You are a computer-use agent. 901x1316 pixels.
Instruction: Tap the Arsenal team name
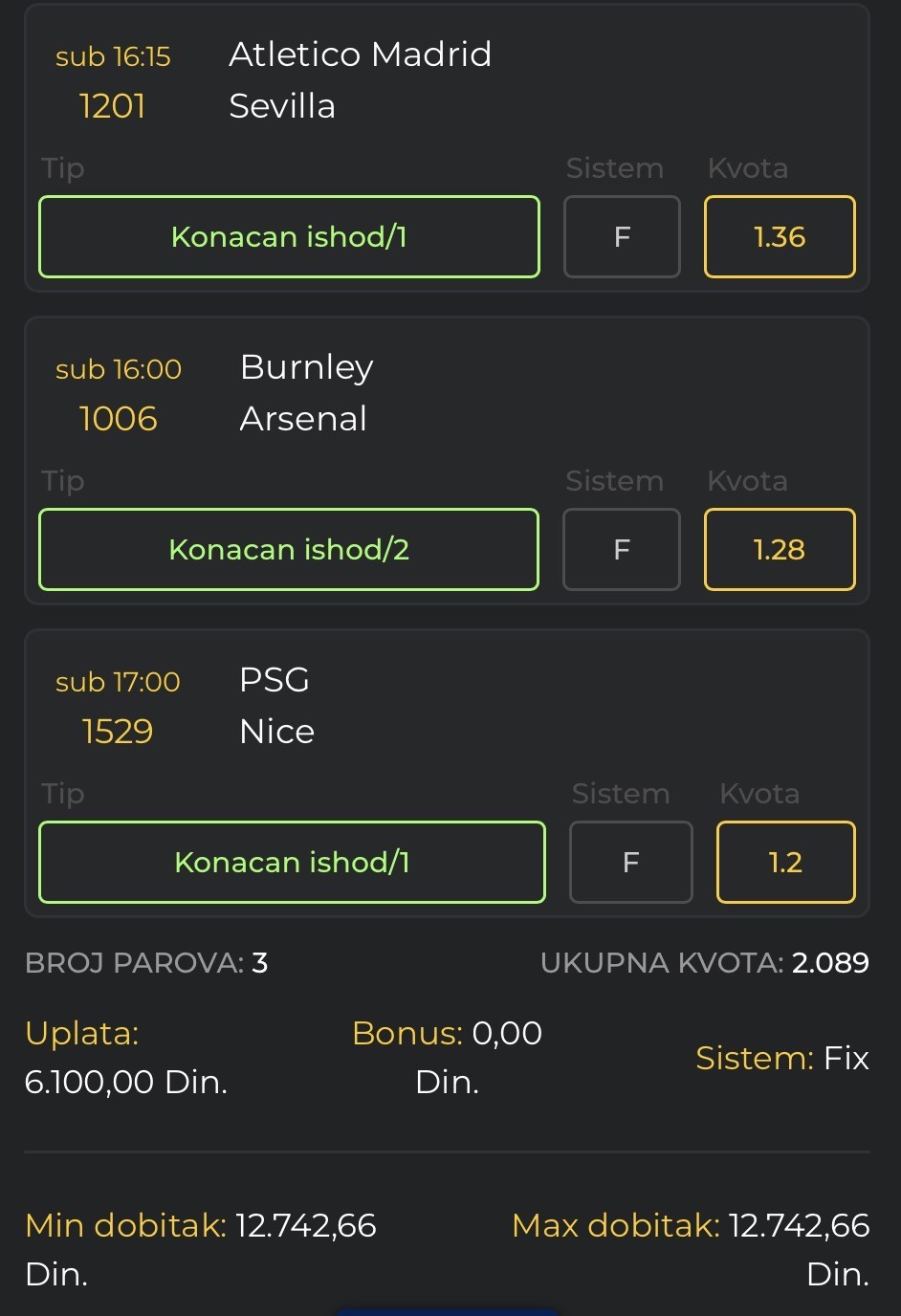(303, 419)
